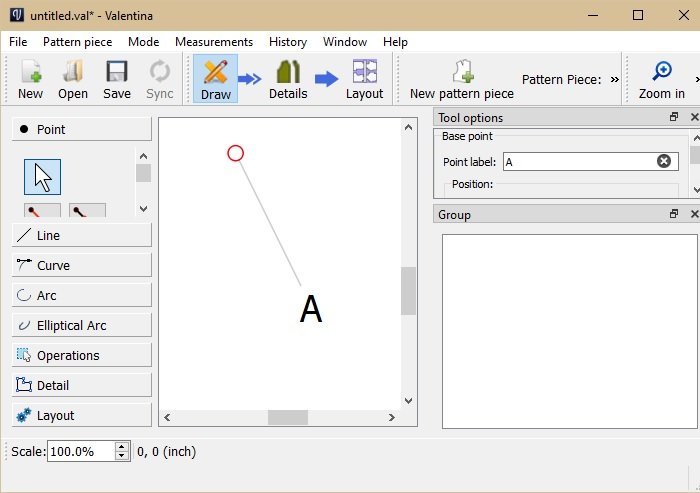Click canvas scroll right arrow

(392, 418)
